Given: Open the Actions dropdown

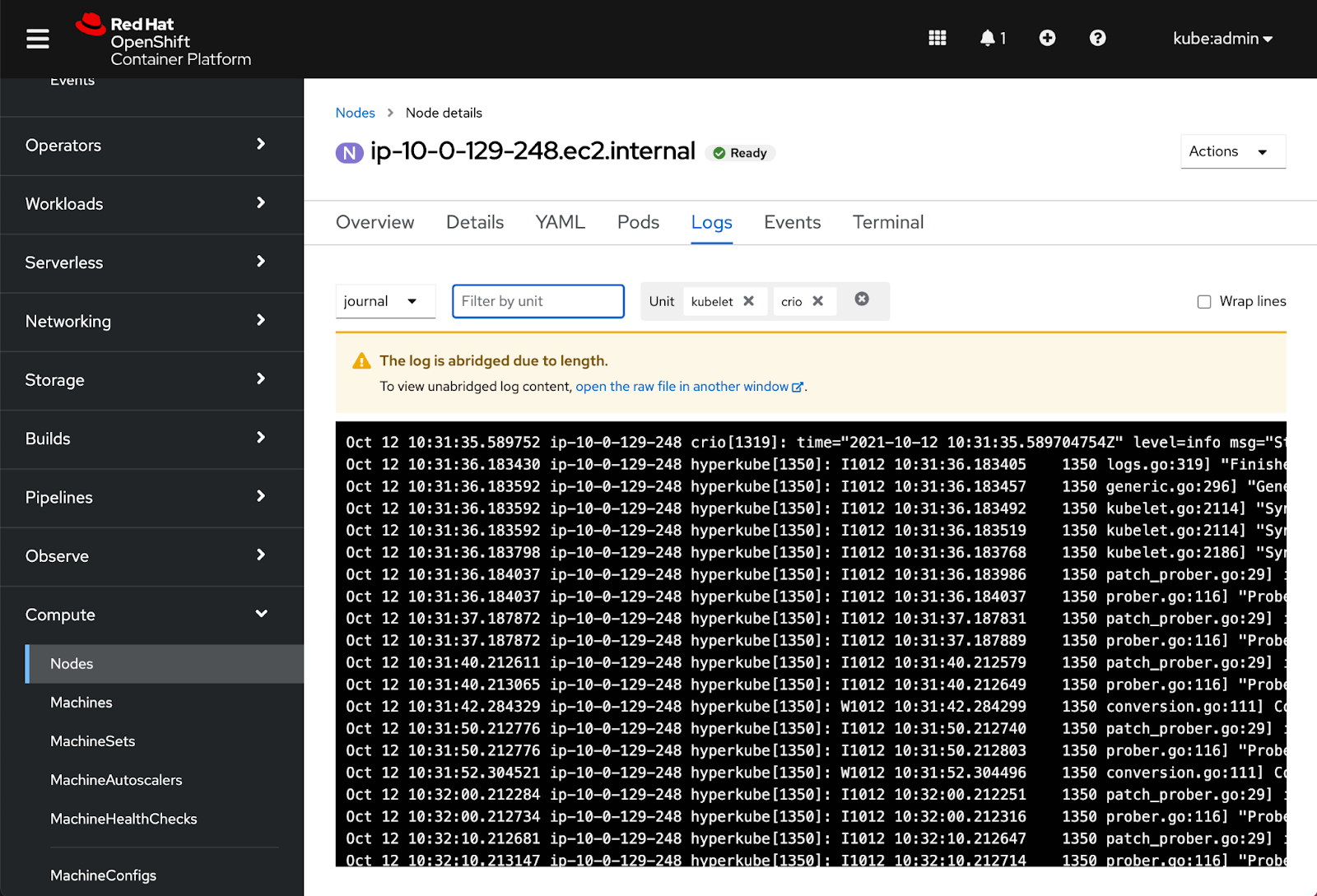Looking at the screenshot, I should [1232, 151].
